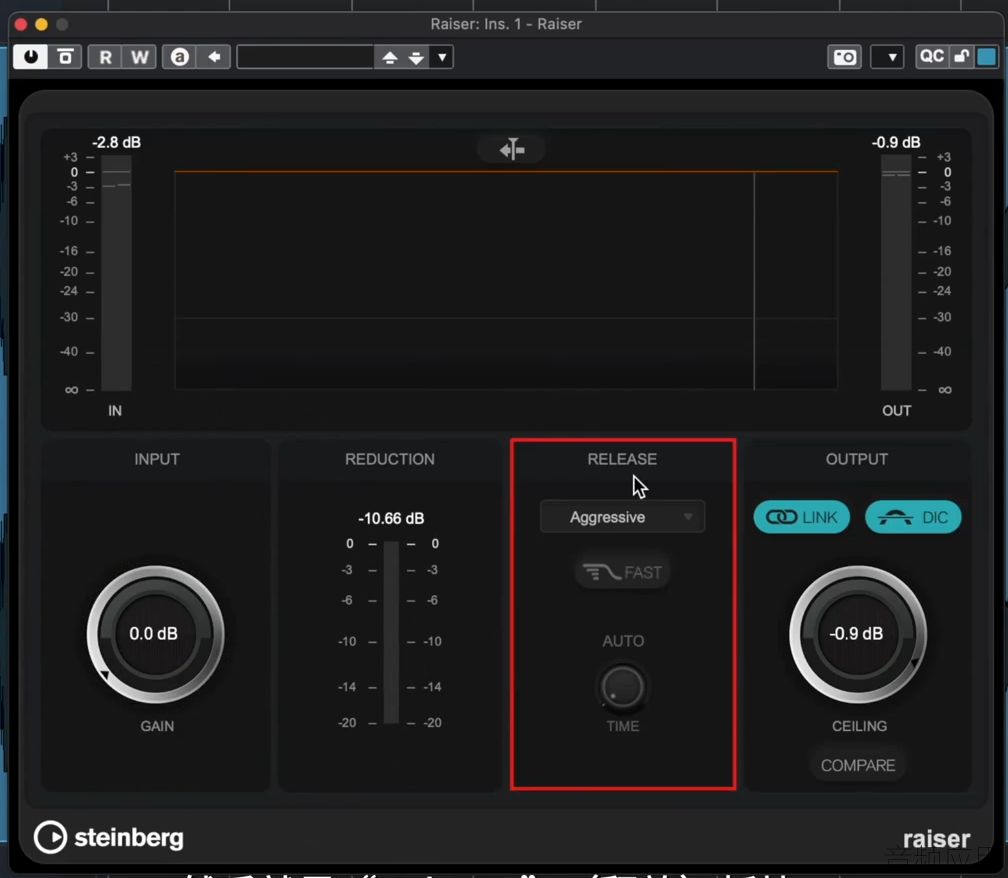The image size is (1008, 878).
Task: Adjust the release TIME knob
Action: [x=622, y=687]
